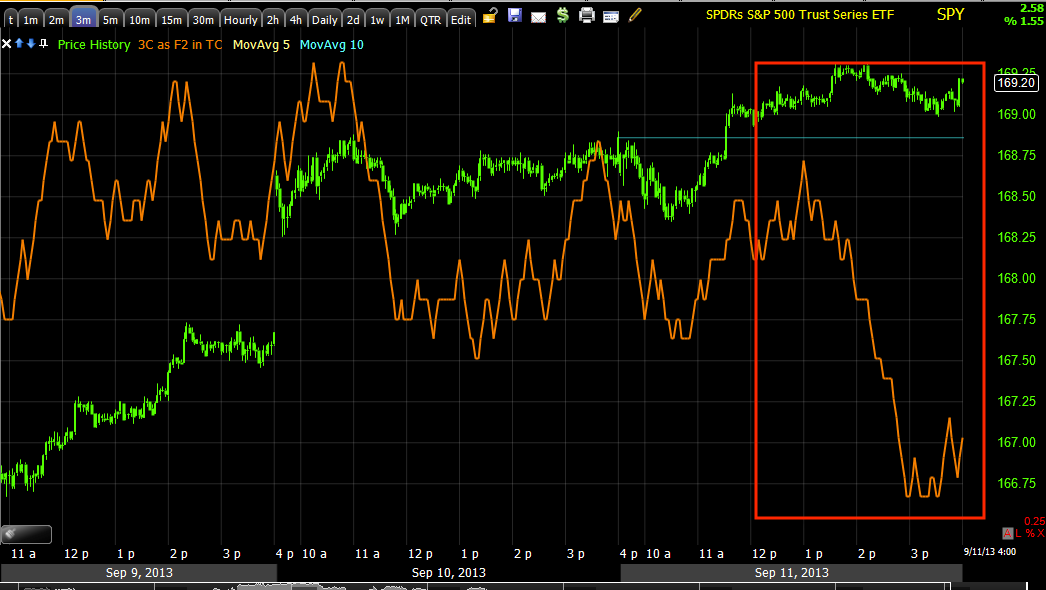Click the padlock chart lock icon

[490, 15]
